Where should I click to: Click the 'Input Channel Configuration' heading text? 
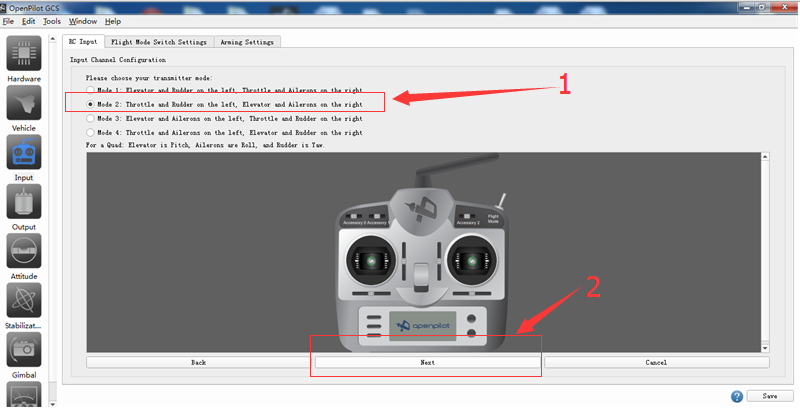(118, 60)
